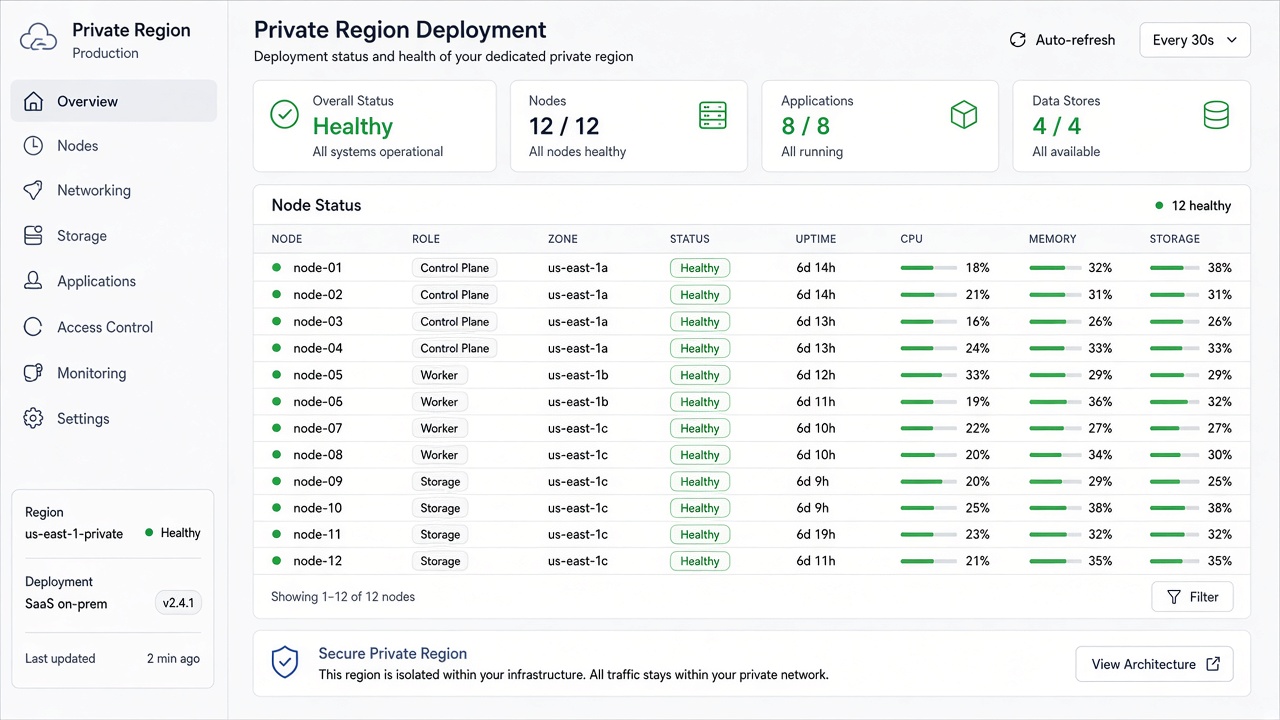This screenshot has width=1280, height=720.
Task: Click the database icon in Data Stores card
Action: coord(1216,116)
